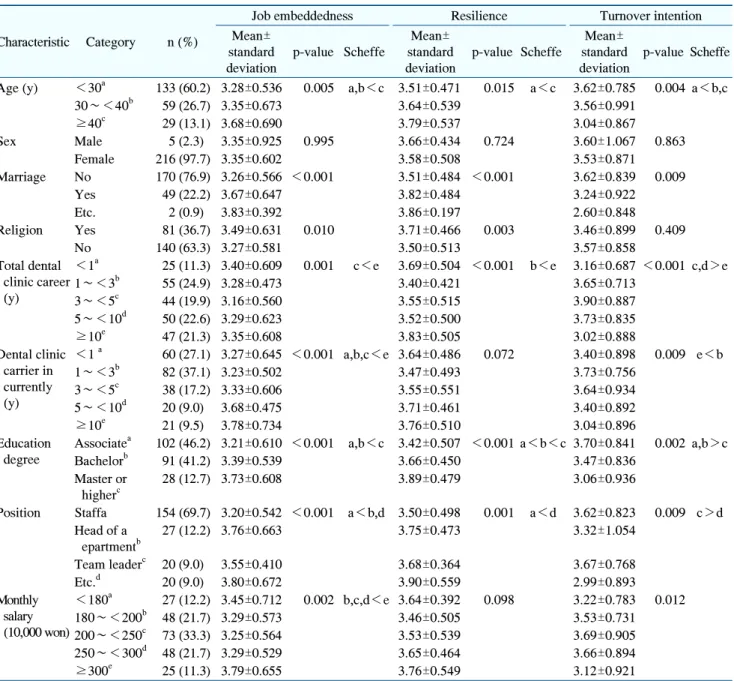
Task: Select the value '3.28±0.536'
Action: (251, 88)
